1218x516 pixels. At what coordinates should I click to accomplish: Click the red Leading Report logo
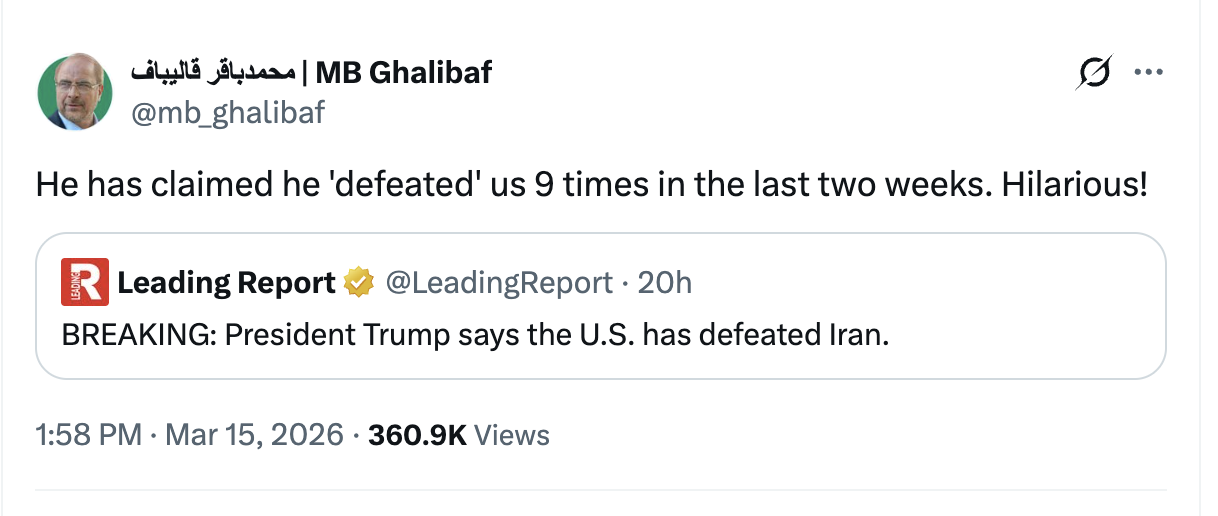[x=84, y=283]
